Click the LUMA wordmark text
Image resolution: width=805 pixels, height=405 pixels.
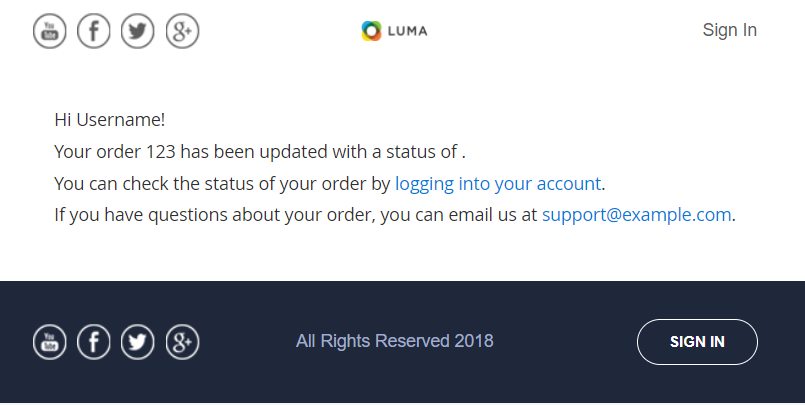408,31
